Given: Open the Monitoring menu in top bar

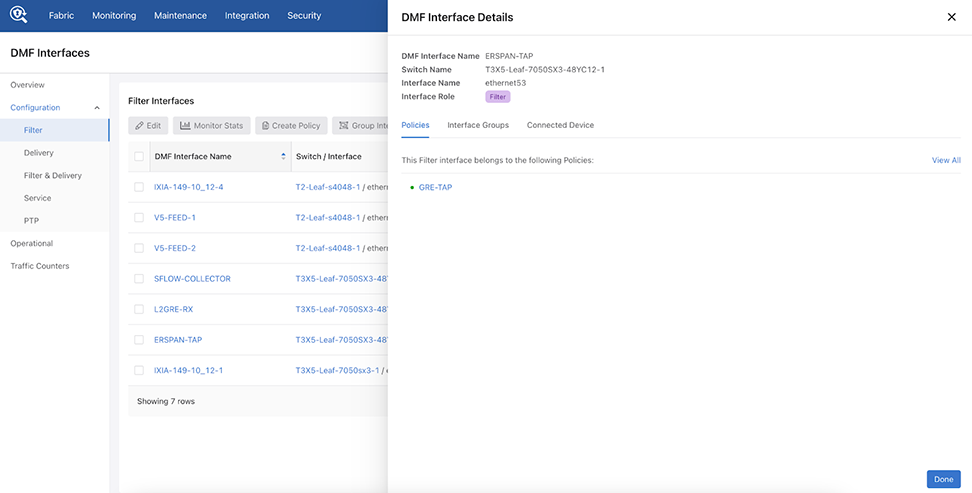Looking at the screenshot, I should click(114, 16).
